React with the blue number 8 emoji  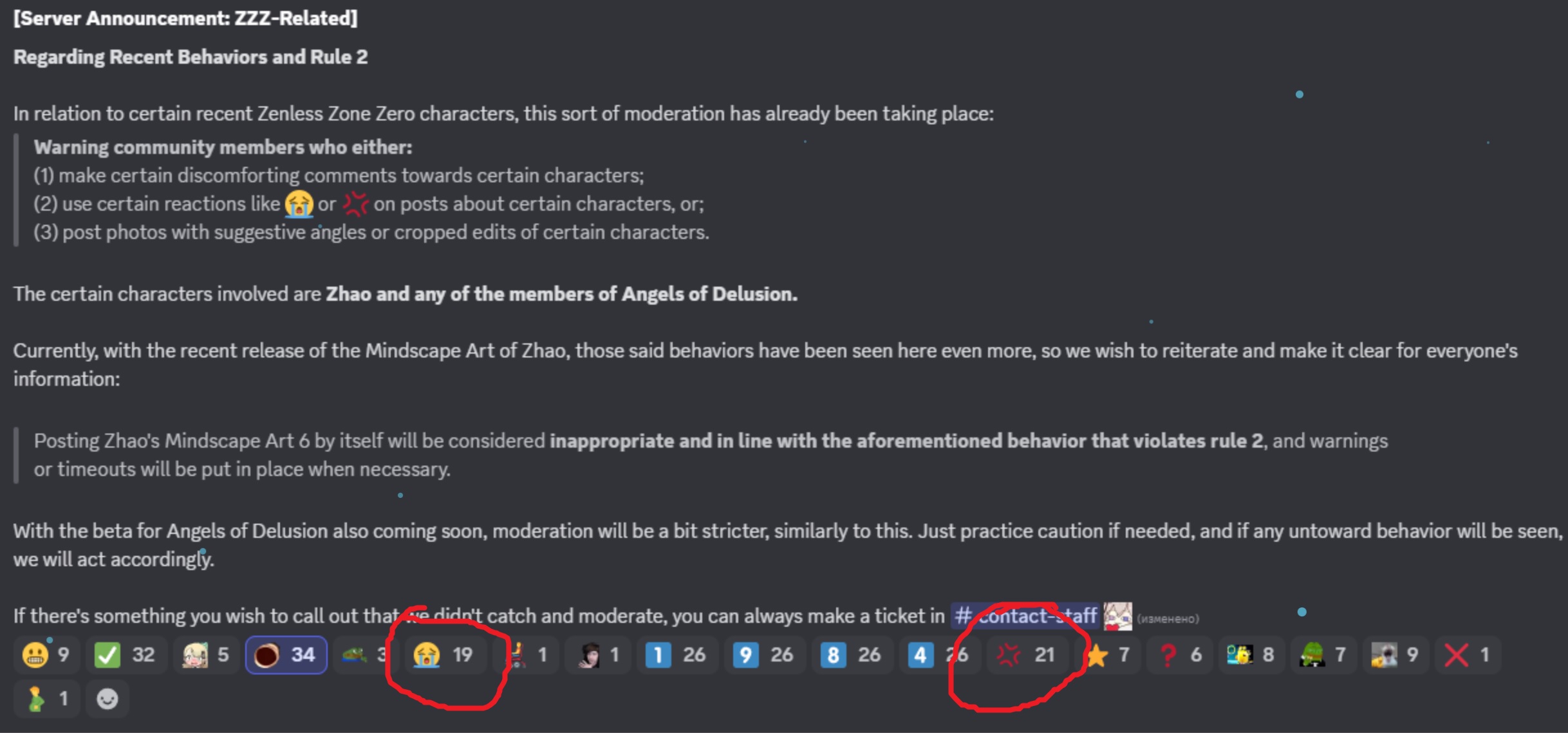tap(852, 655)
